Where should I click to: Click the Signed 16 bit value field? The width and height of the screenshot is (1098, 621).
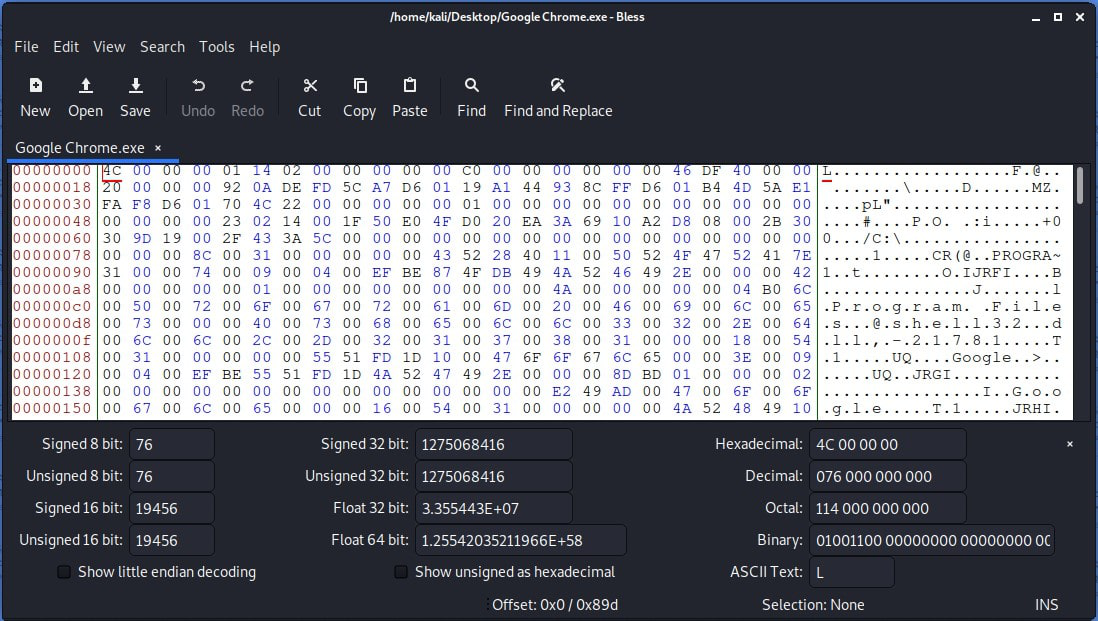click(172, 508)
